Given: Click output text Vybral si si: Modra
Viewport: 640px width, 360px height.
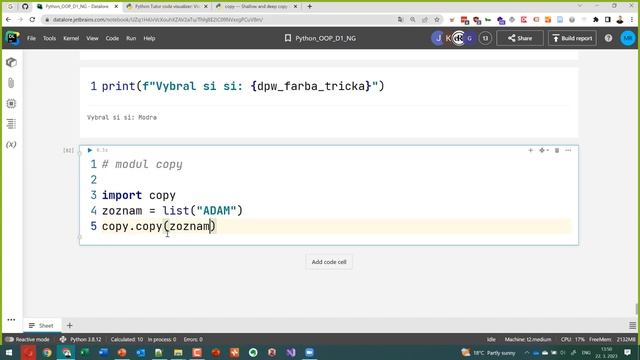Looking at the screenshot, I should (x=122, y=117).
